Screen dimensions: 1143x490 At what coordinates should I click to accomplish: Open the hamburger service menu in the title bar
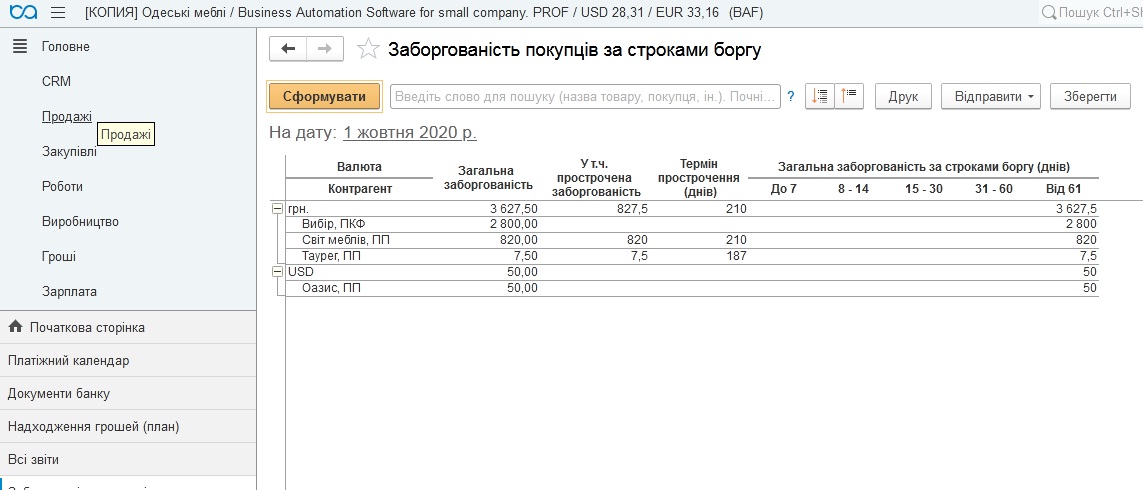(57, 12)
